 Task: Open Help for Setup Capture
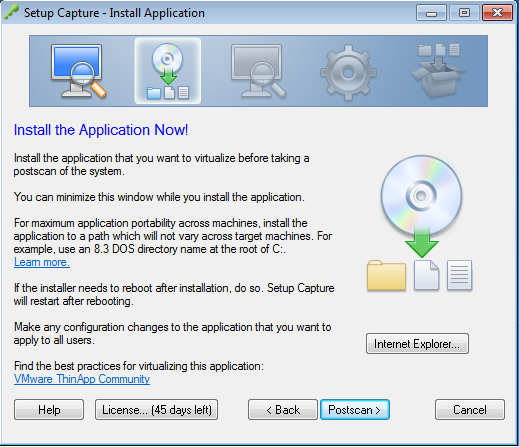pyautogui.click(x=49, y=410)
